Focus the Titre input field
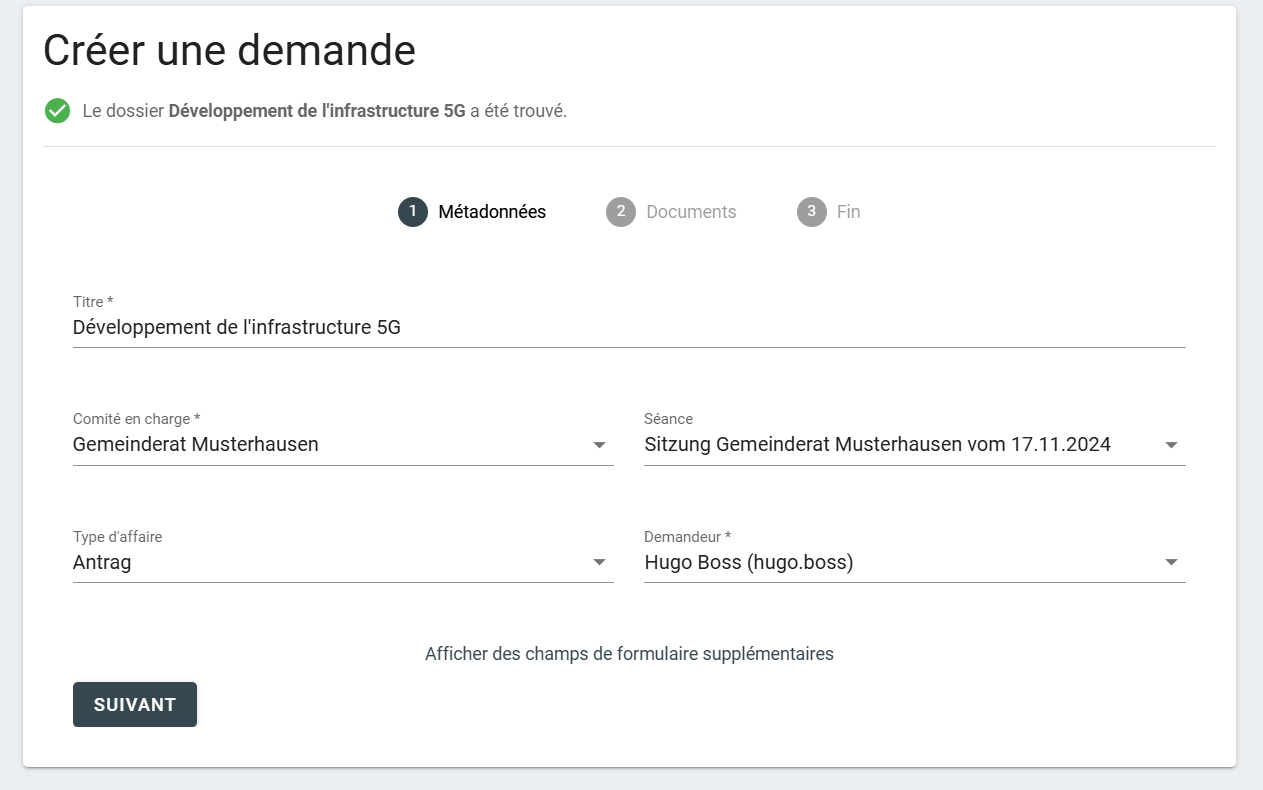This screenshot has width=1263, height=790. click(x=628, y=327)
